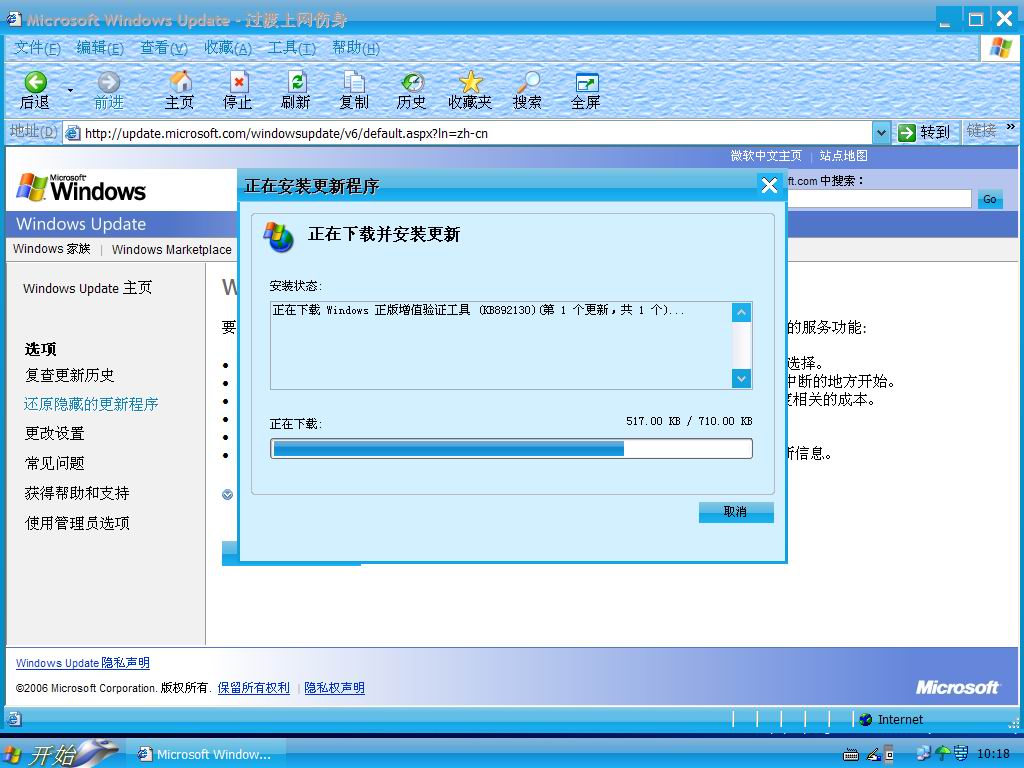This screenshot has height=768, width=1024.
Task: Click the green umbrella tray icon
Action: click(942, 754)
